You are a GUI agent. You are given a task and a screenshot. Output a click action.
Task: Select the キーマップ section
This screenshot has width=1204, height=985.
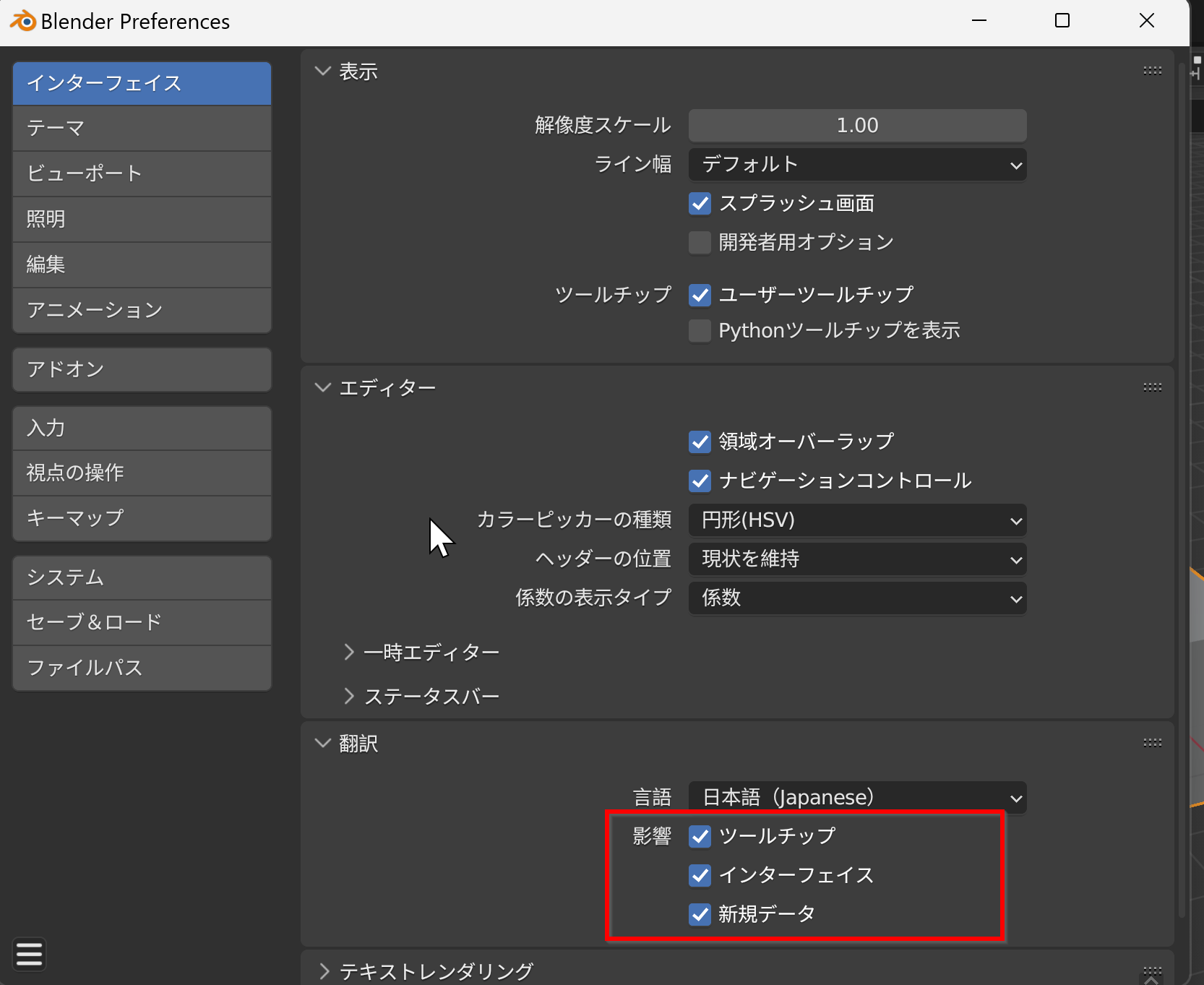click(x=142, y=518)
